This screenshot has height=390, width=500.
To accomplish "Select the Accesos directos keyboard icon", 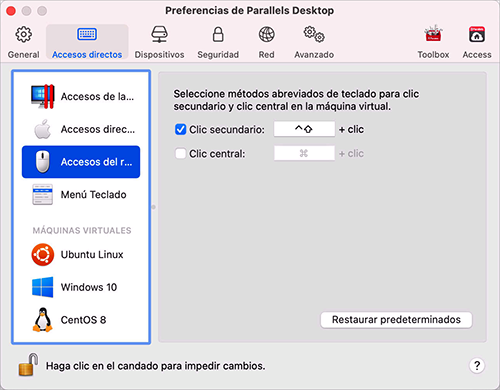I will click(87, 34).
